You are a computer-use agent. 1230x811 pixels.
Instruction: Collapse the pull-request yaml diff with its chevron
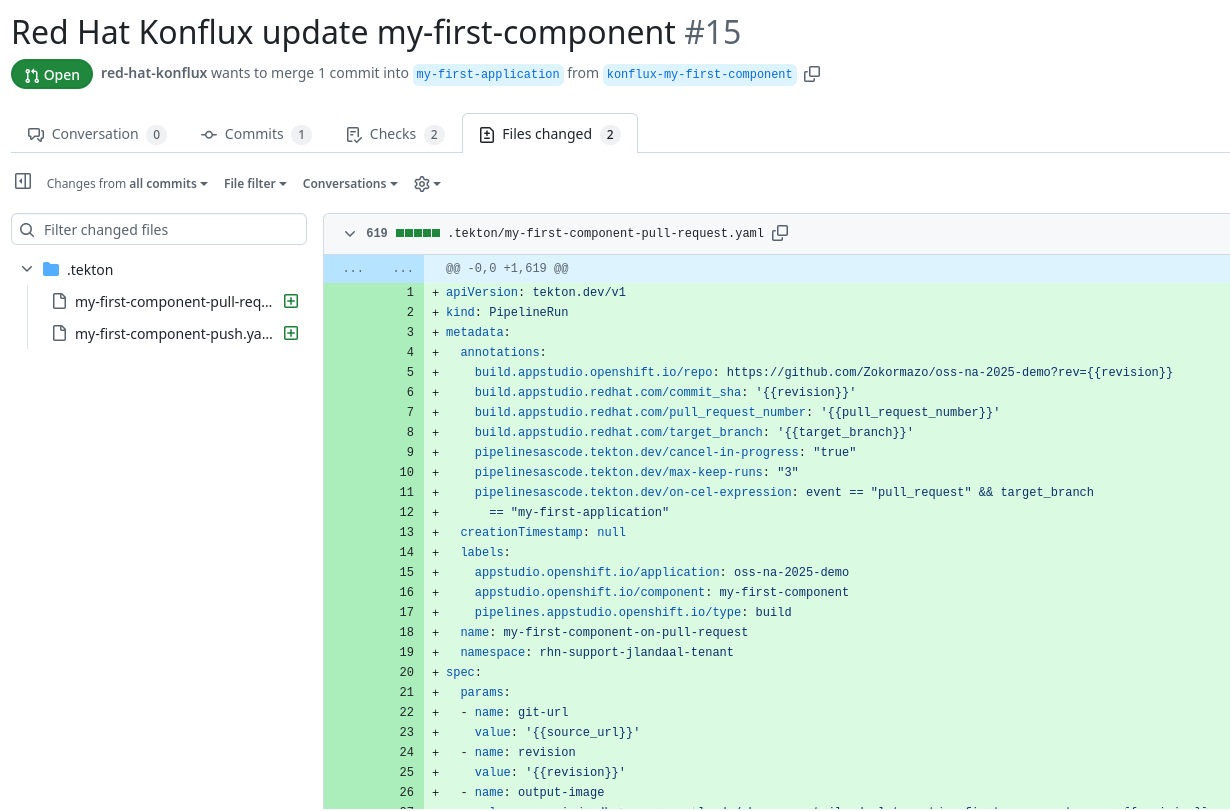click(350, 233)
